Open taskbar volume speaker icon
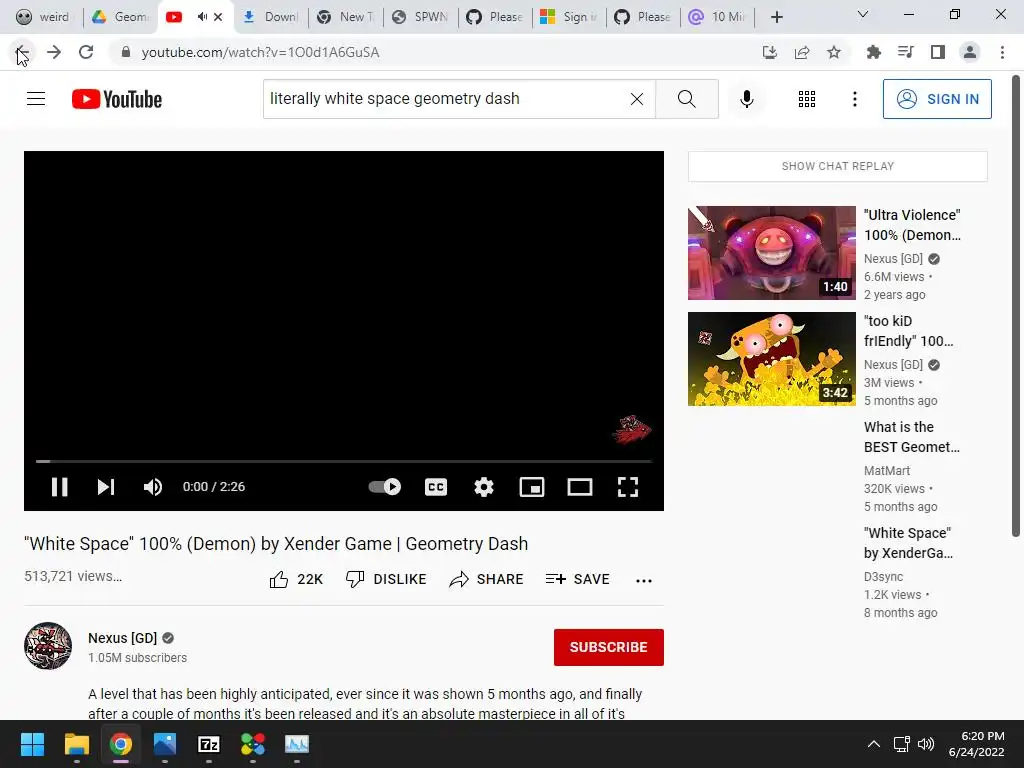 (925, 744)
